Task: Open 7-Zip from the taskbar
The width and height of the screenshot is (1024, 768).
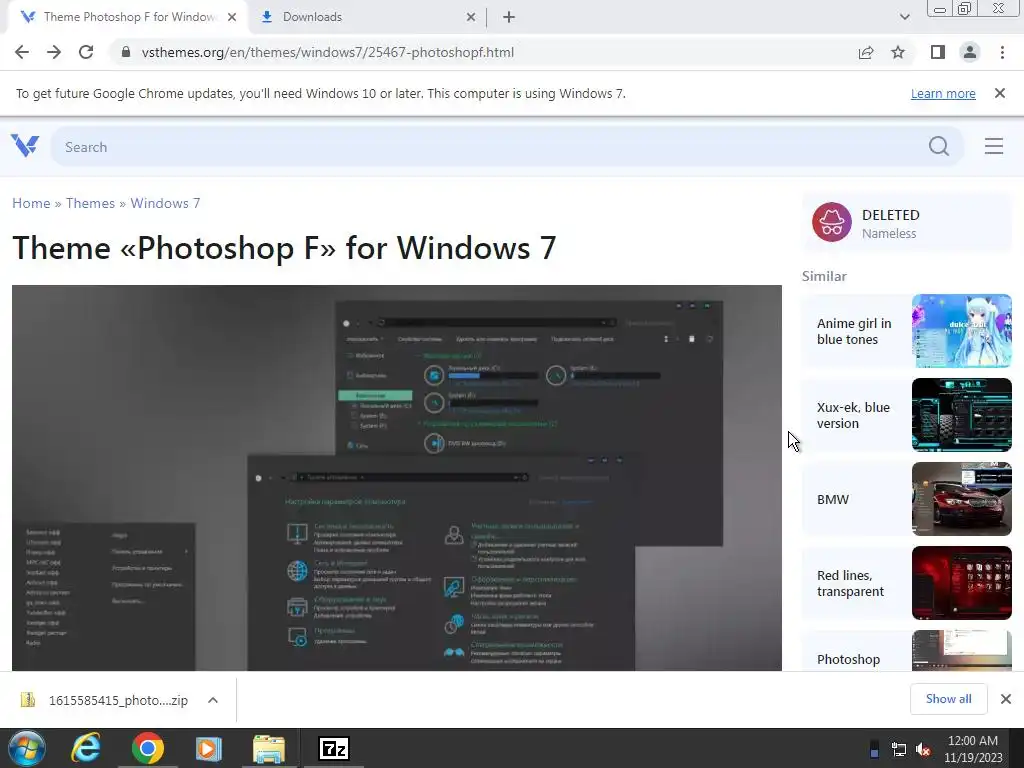Action: (x=334, y=748)
